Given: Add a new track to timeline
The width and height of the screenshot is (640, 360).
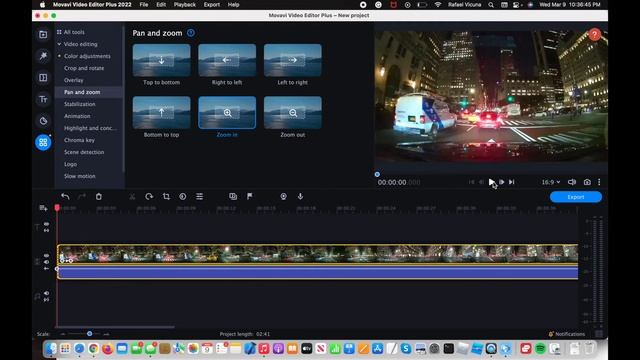Looking at the screenshot, I should pos(43,208).
